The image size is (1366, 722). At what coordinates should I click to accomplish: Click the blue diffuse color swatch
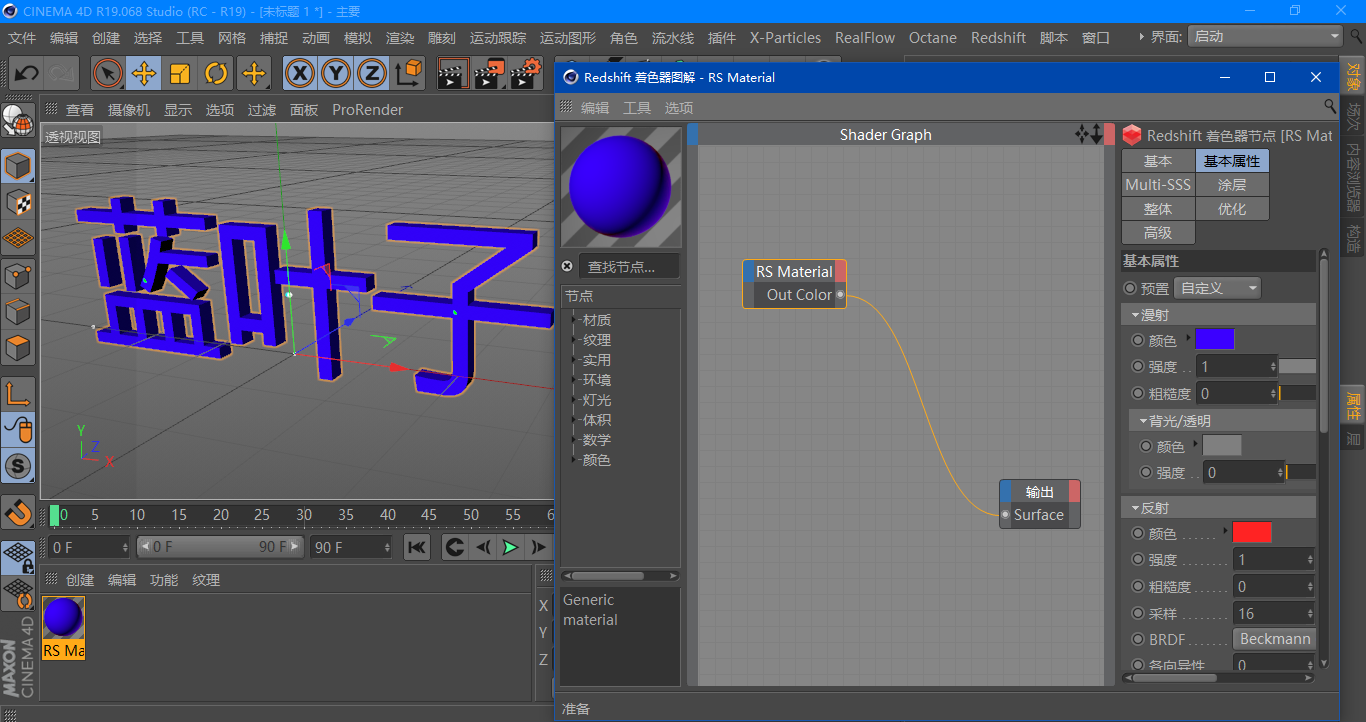pos(1215,340)
